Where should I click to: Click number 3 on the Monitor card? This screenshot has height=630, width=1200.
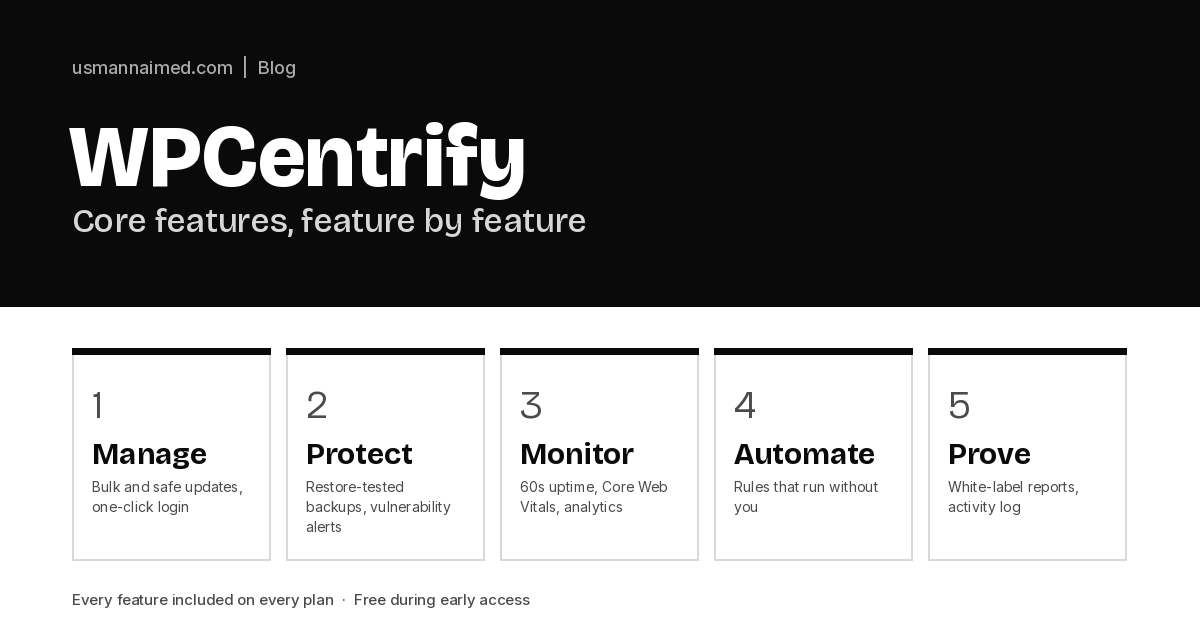click(531, 406)
